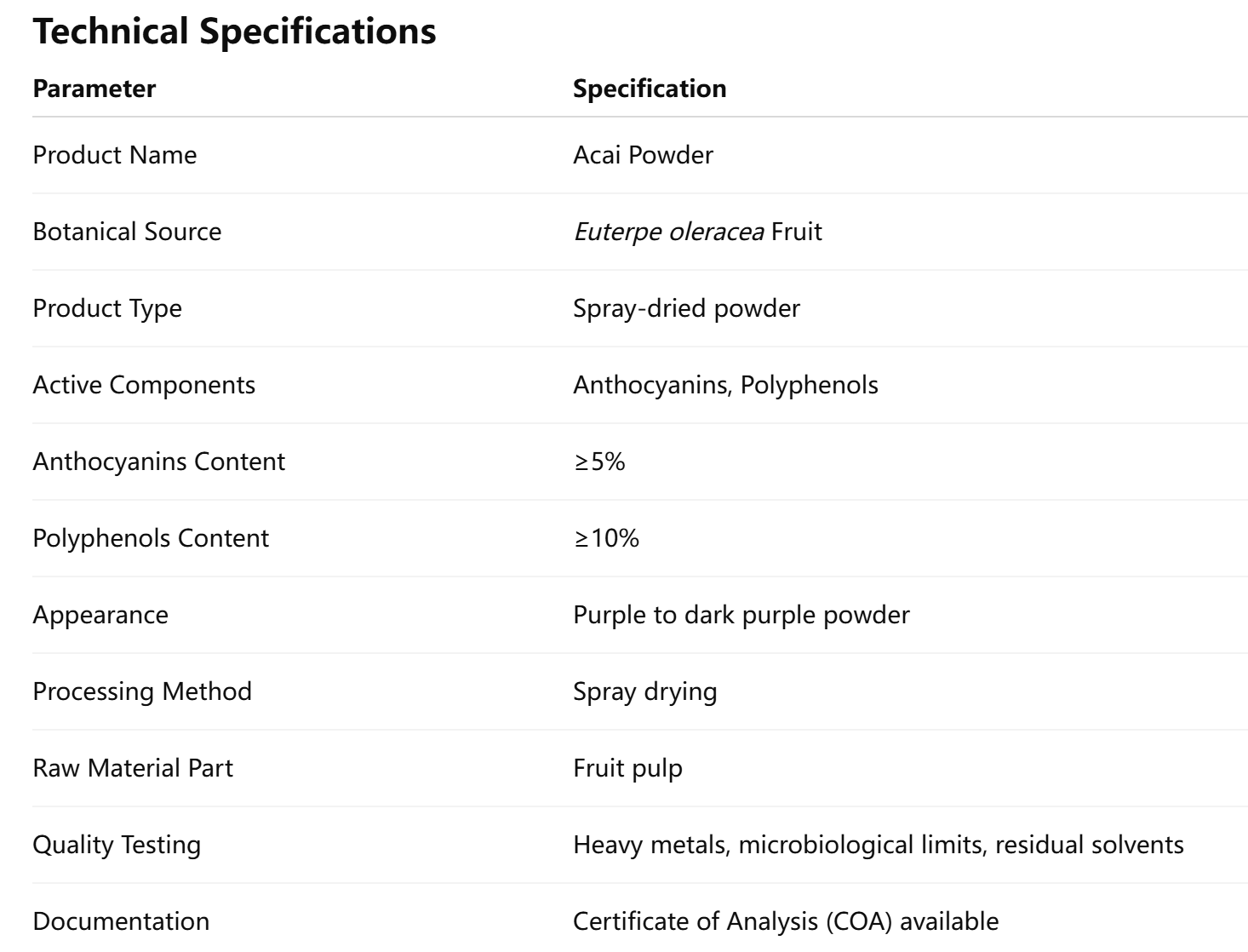Click Polyphenols Content label

(x=151, y=538)
